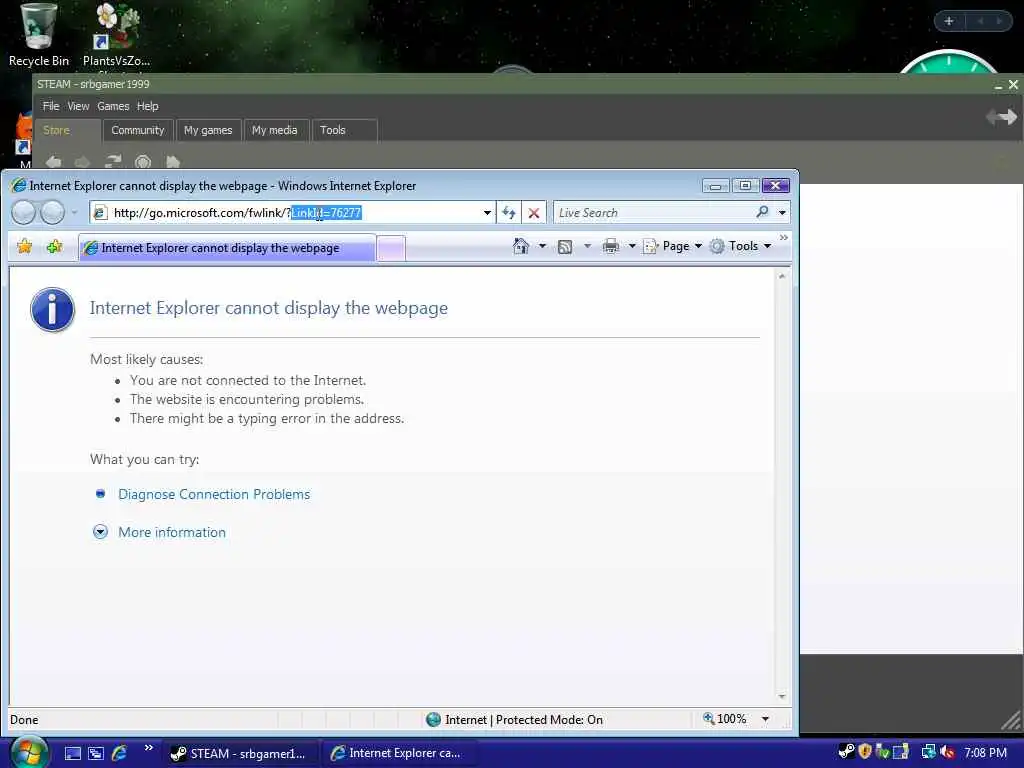
Task: Open the Print dropdown arrow
Action: coord(632,246)
